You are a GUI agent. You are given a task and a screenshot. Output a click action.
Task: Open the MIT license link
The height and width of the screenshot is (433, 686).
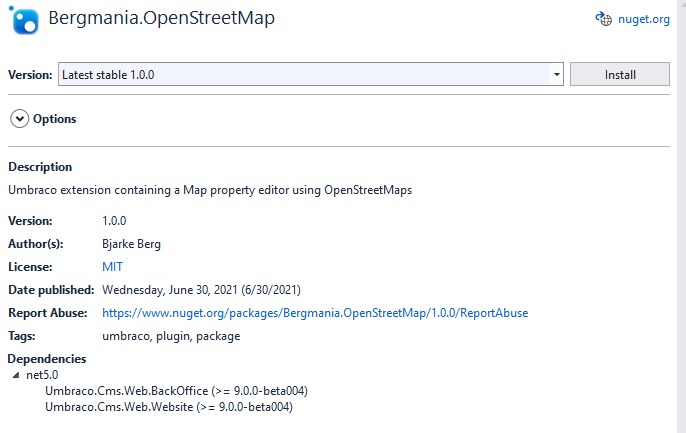(112, 267)
